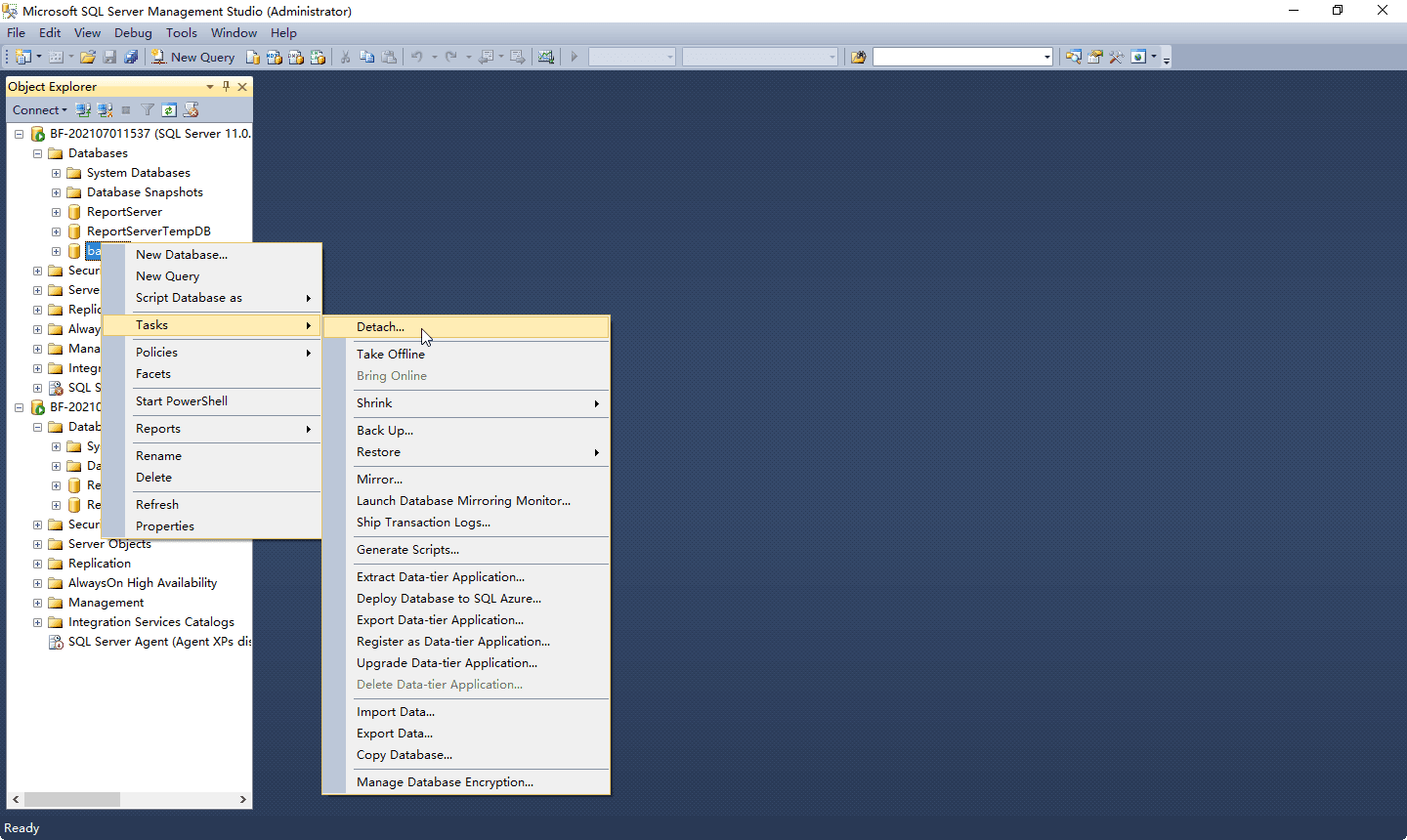The height and width of the screenshot is (840, 1407).
Task: Choose Detach... from the Tasks submenu
Action: click(x=466, y=327)
